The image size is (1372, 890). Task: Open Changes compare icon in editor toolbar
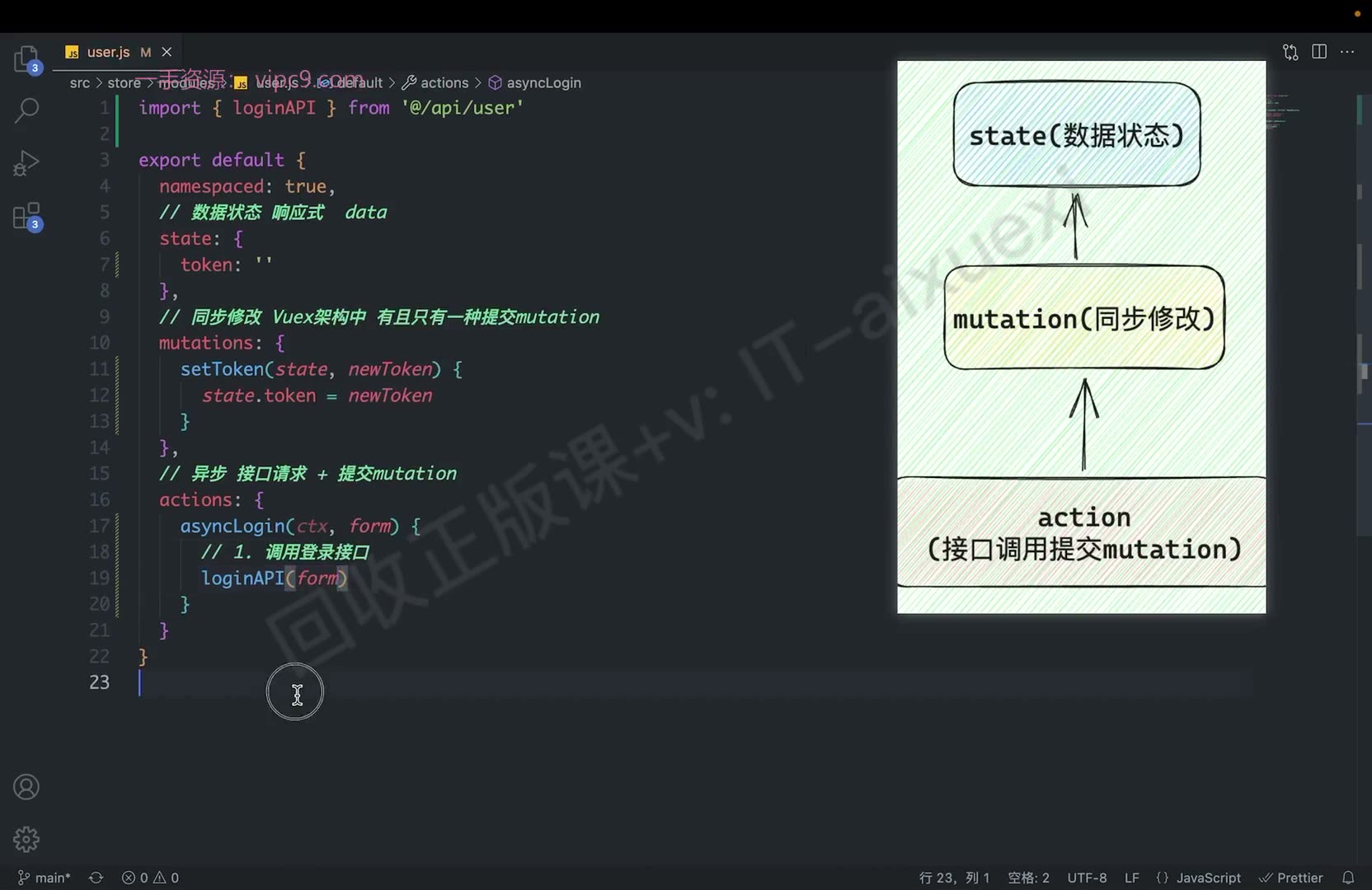click(x=1290, y=52)
